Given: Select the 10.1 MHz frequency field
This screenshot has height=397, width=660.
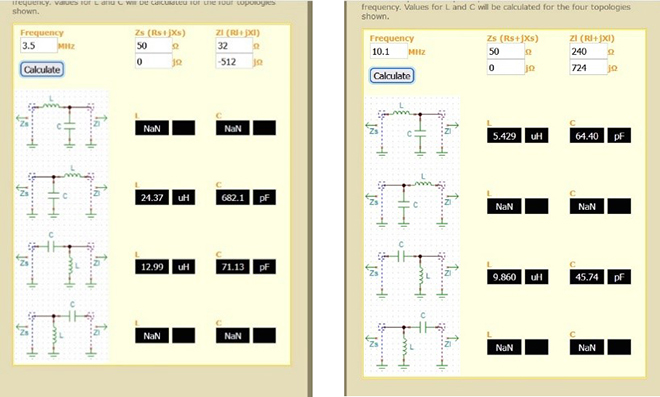Looking at the screenshot, I should point(389,51).
